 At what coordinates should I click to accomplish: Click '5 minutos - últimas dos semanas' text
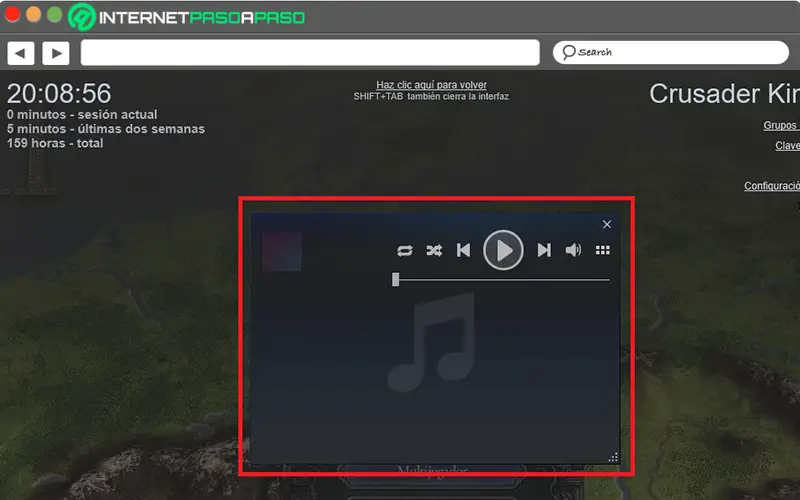pyautogui.click(x=106, y=129)
